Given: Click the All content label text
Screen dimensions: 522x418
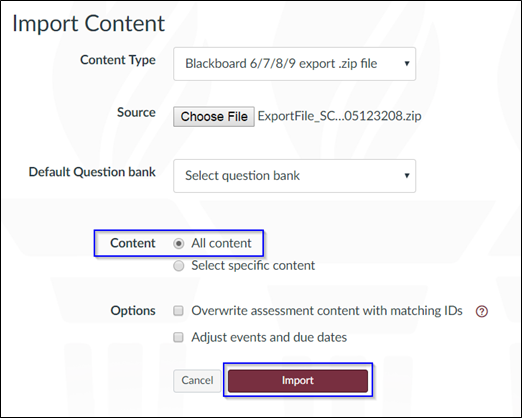Looking at the screenshot, I should (x=221, y=243).
